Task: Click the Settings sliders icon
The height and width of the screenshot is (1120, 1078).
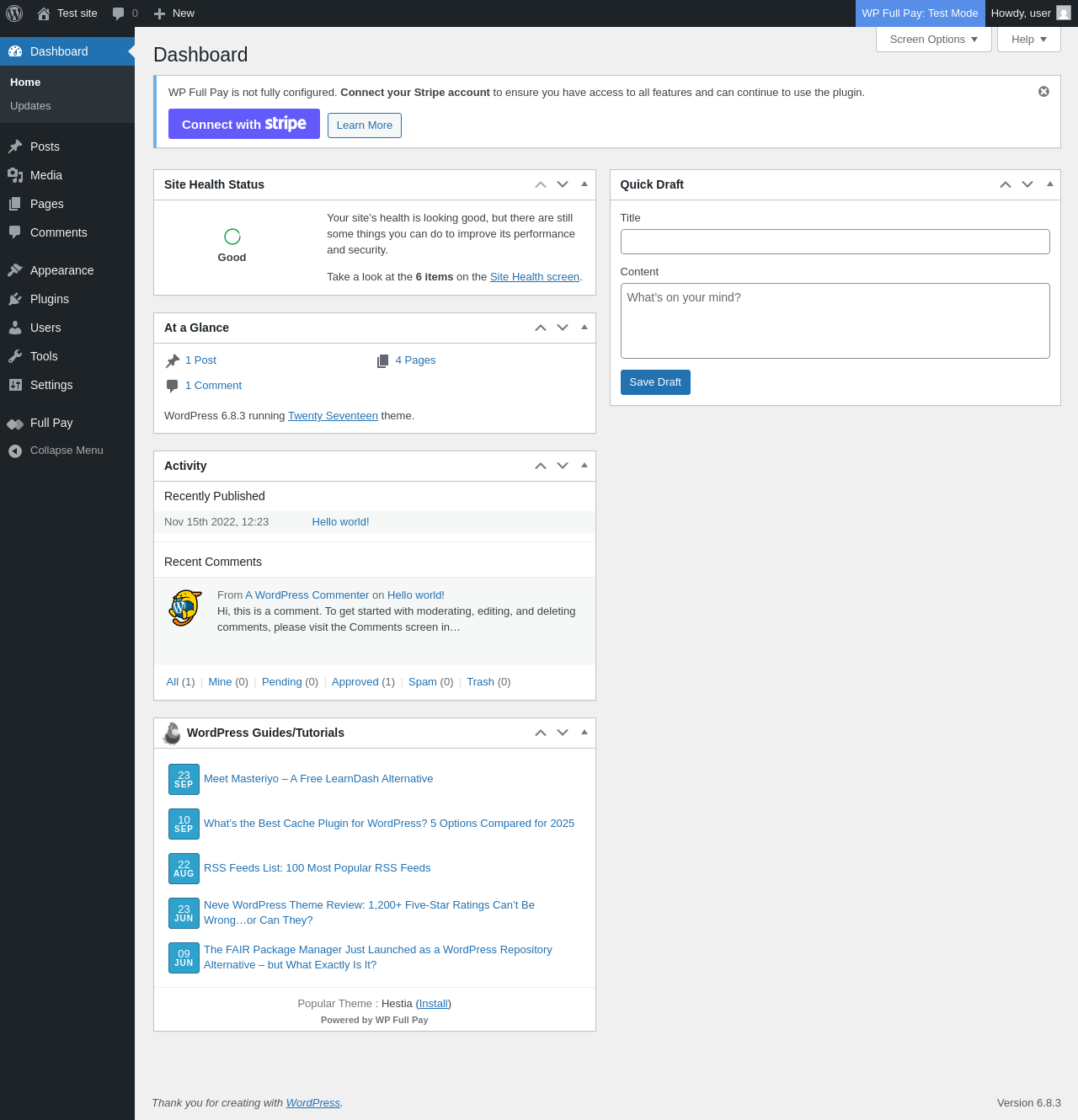Action: point(15,385)
